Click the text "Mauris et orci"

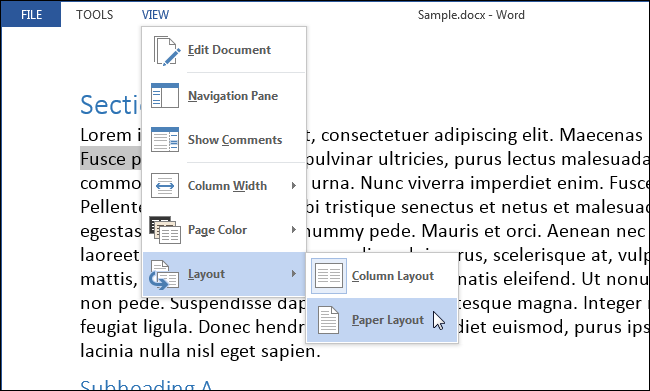481,231
